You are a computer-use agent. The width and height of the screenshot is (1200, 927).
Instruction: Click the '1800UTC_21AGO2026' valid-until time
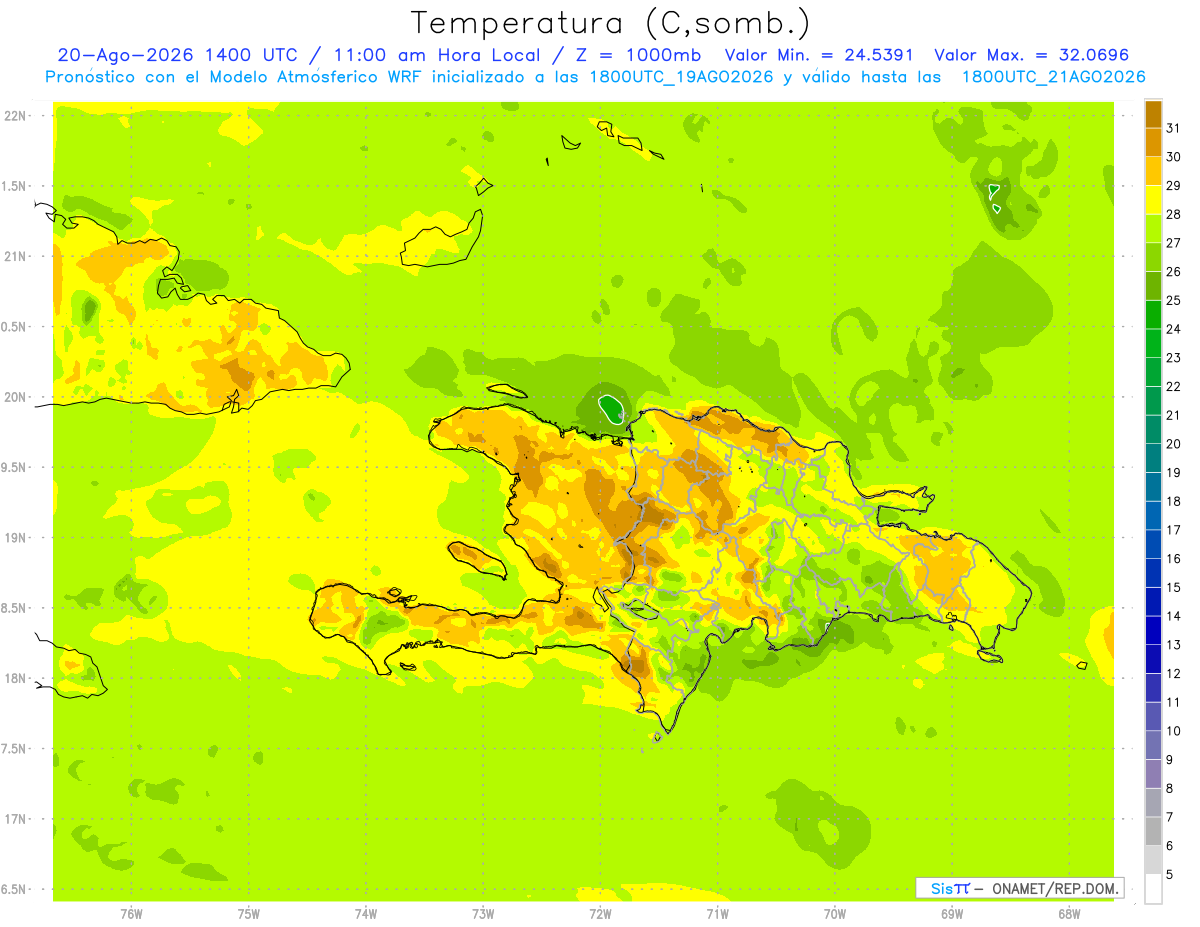(x=1053, y=77)
